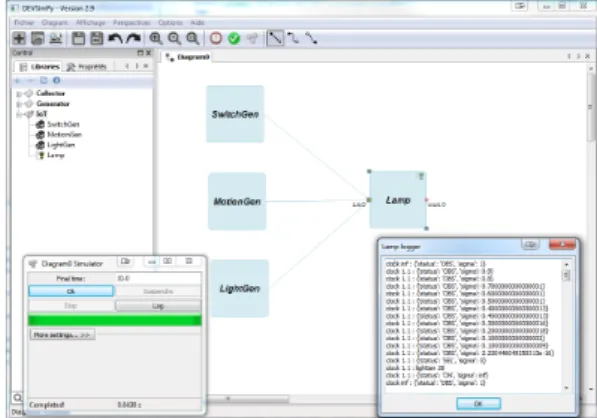Create a new diagram with plus icon
This screenshot has width=597, height=418.
pos(19,38)
